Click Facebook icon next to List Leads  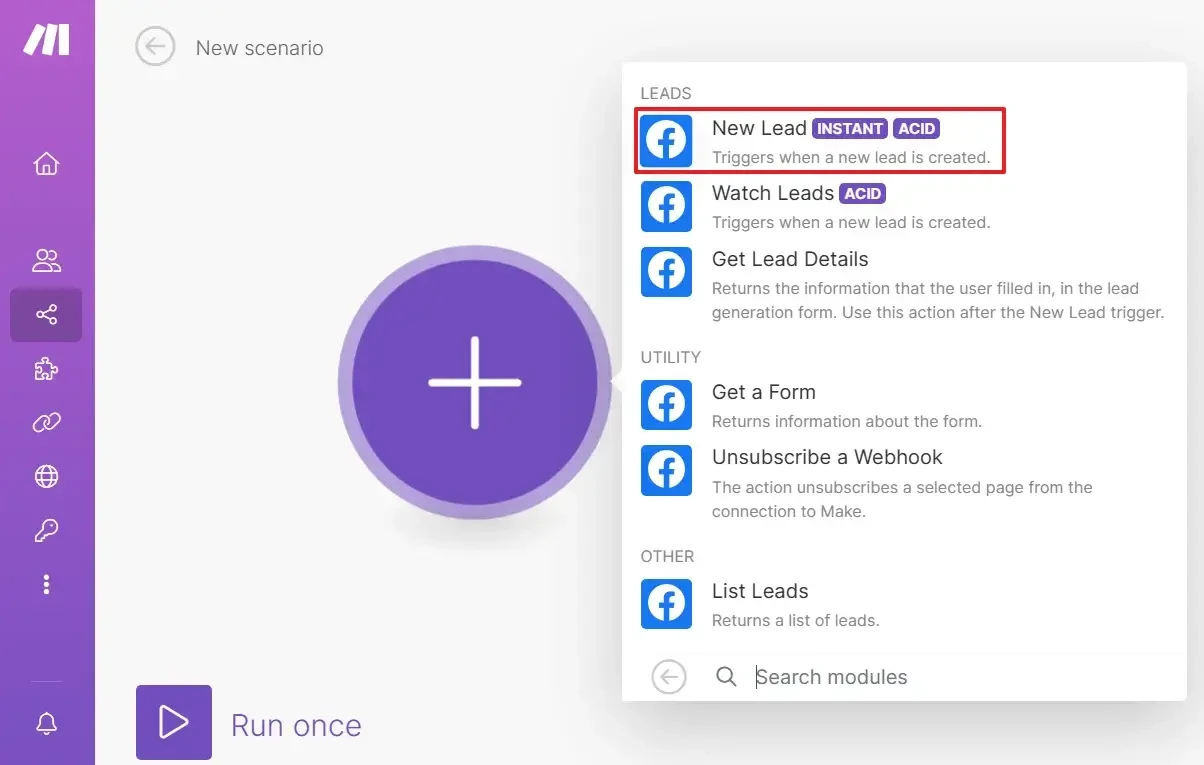(666, 603)
